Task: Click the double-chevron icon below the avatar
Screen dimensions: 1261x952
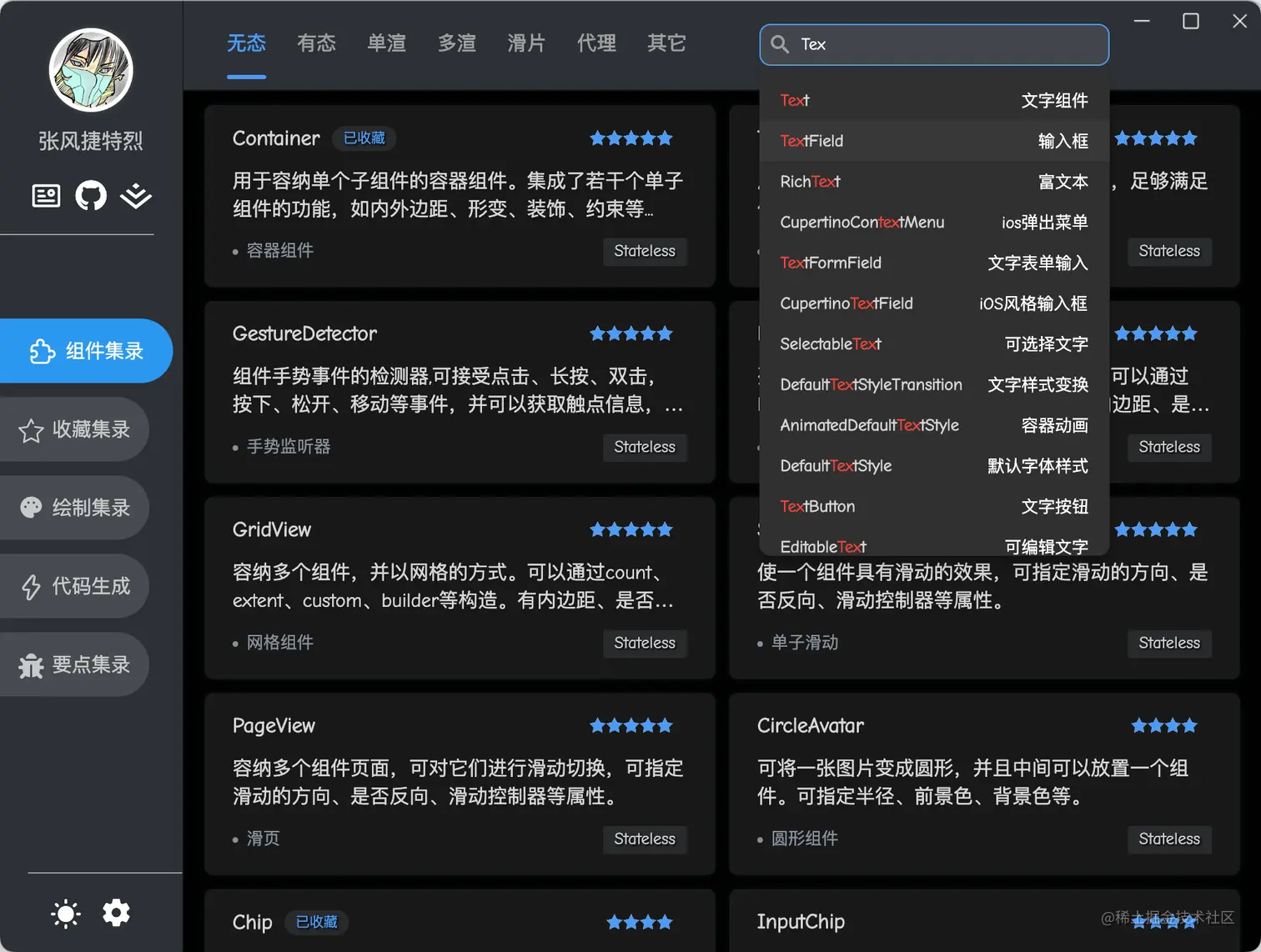Action: click(x=135, y=196)
